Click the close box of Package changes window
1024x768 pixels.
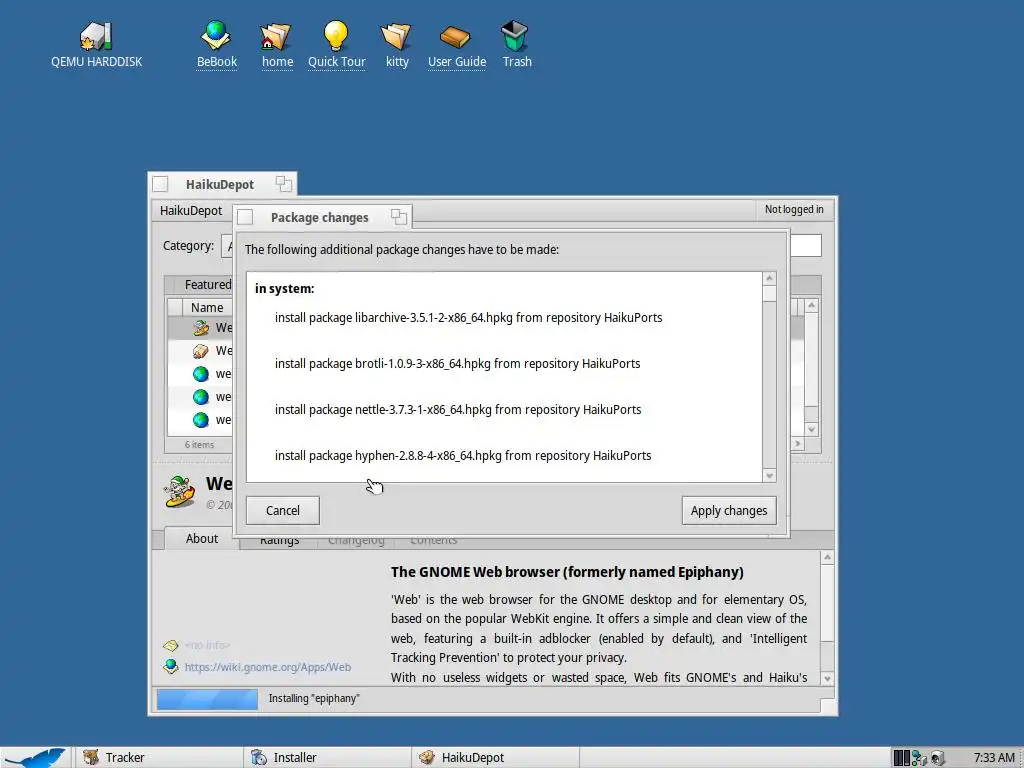pos(245,217)
